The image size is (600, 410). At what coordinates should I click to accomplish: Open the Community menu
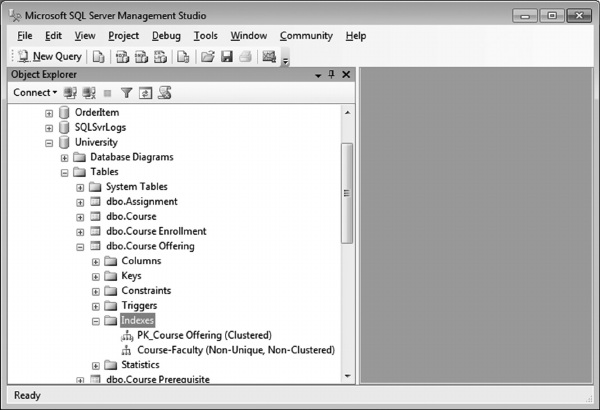pos(306,36)
